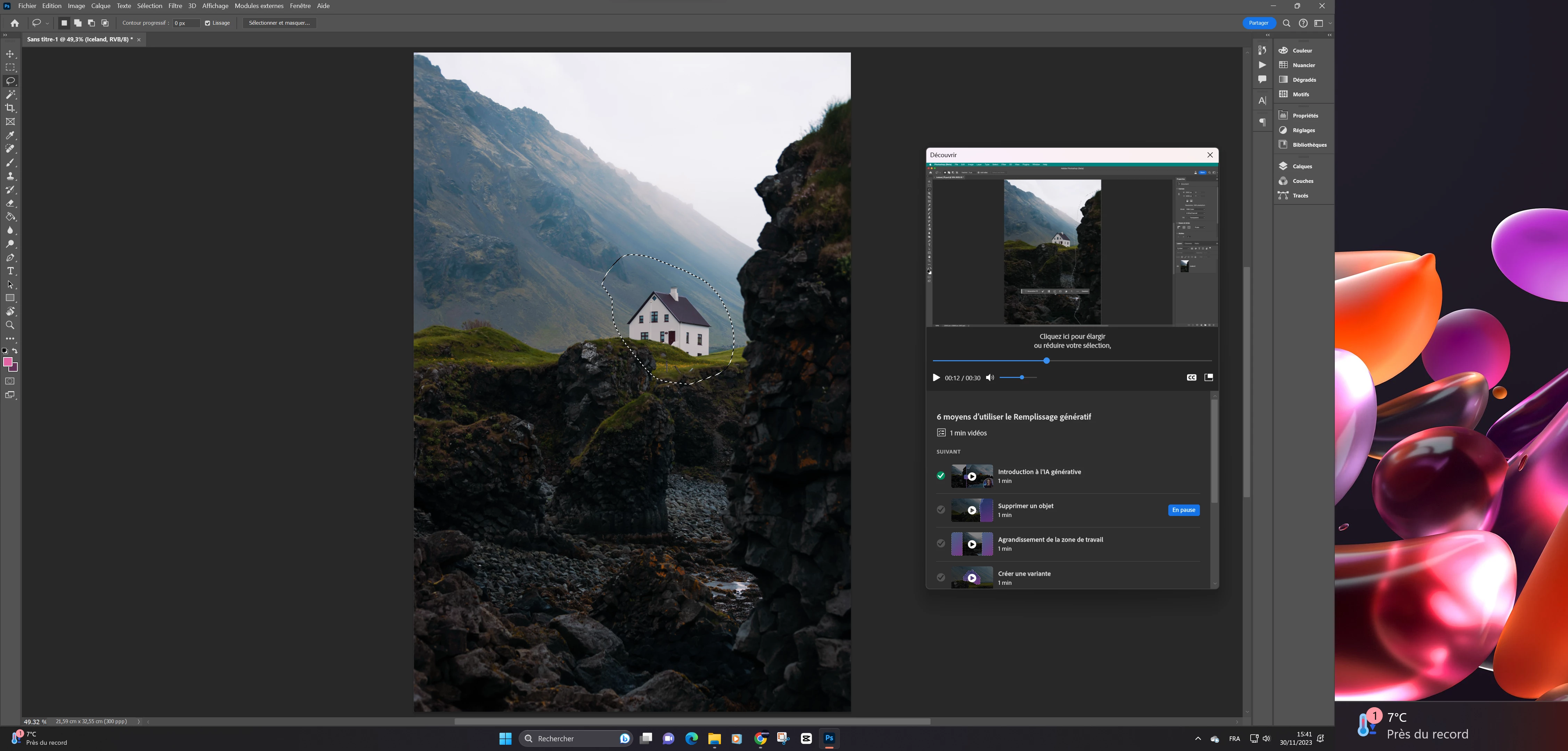The width and height of the screenshot is (1568, 751).
Task: Open the Nuancier panel
Action: tap(1303, 65)
